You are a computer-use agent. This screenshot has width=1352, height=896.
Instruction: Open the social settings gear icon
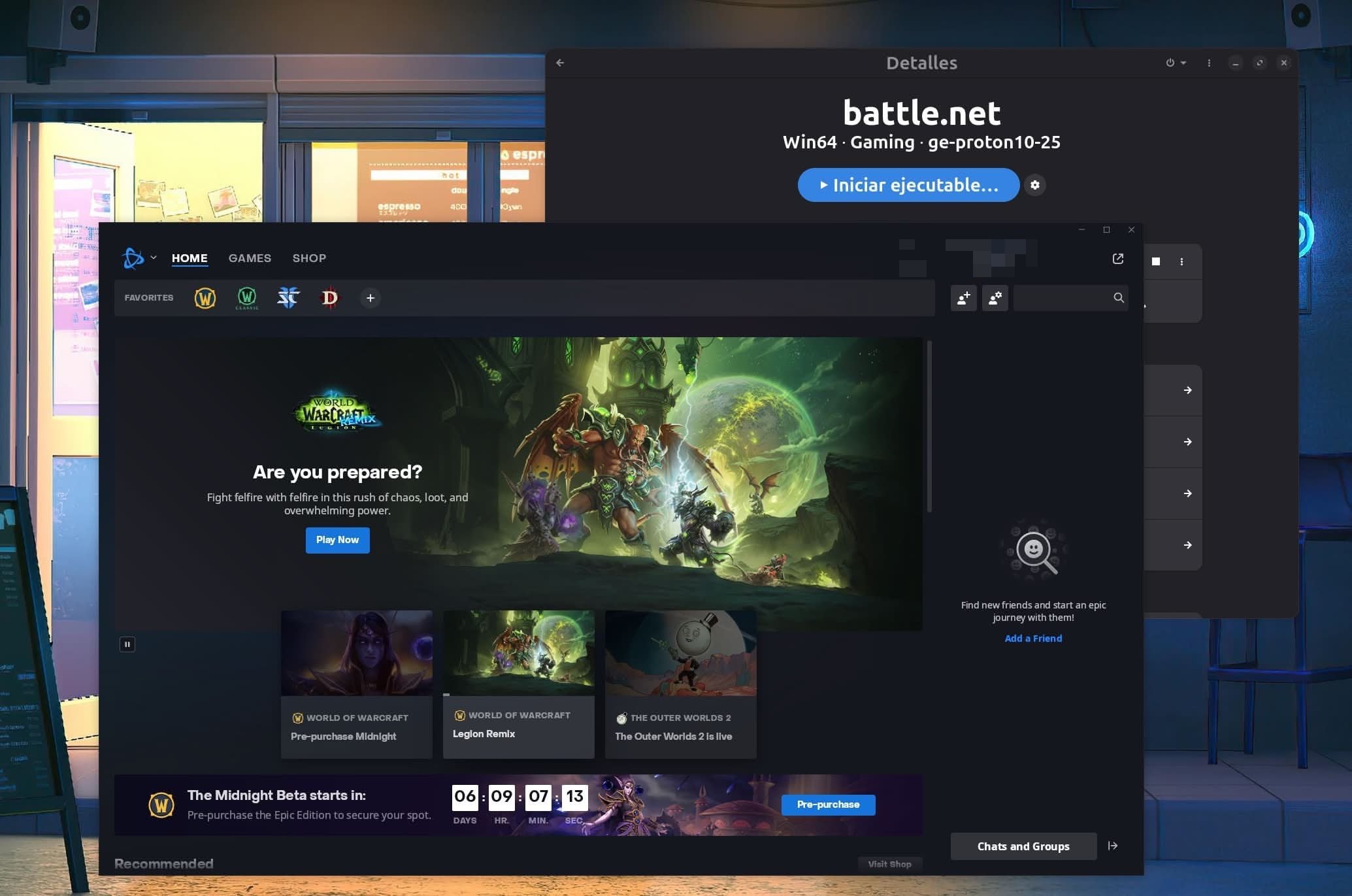point(995,298)
